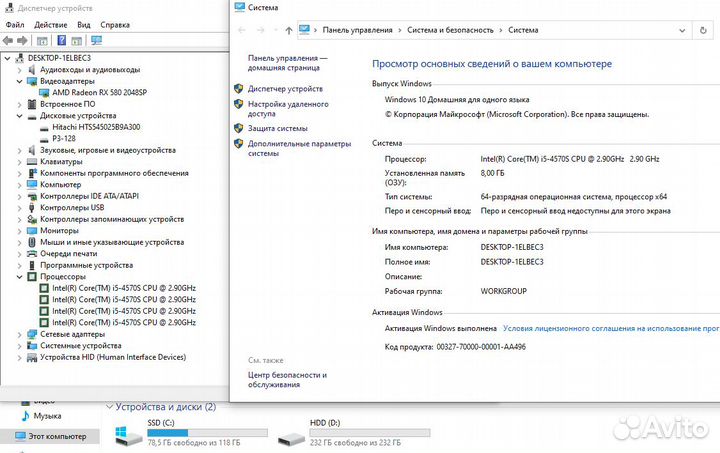Screen dimensions: 720x453
Task: Click the Клавиатуры keyboard icon
Action: pos(32,162)
